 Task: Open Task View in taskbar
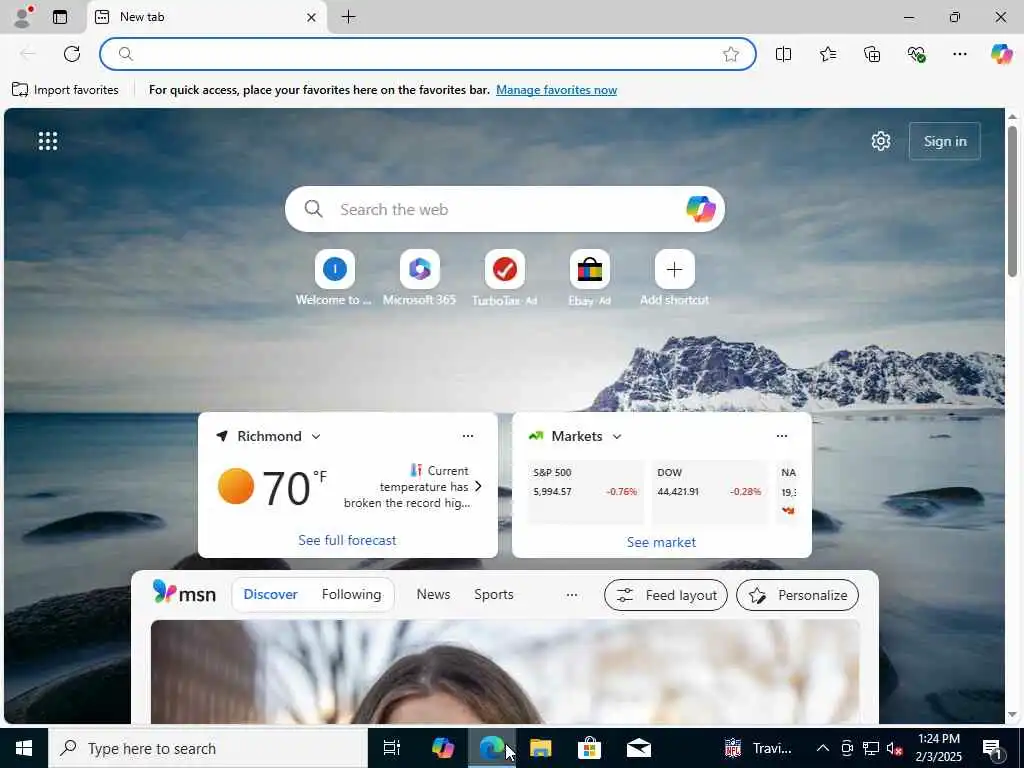(x=392, y=748)
